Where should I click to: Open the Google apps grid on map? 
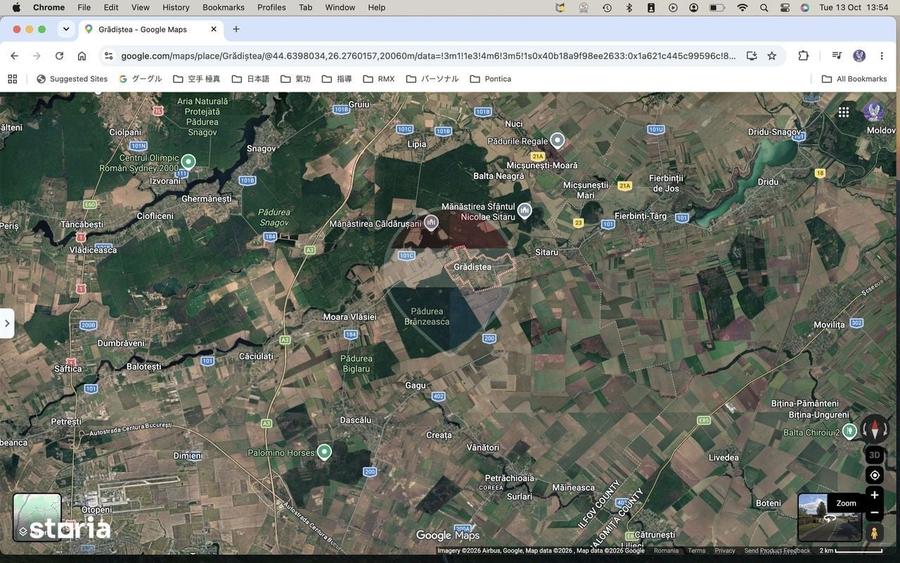coord(843,112)
